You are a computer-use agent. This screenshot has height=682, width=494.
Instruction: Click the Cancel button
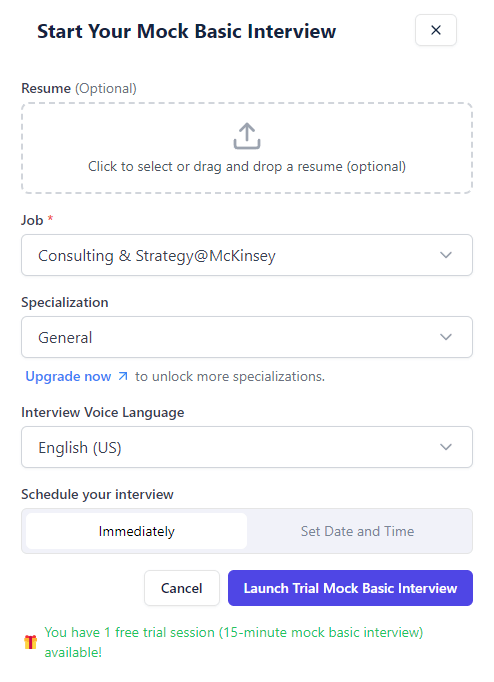tap(182, 588)
